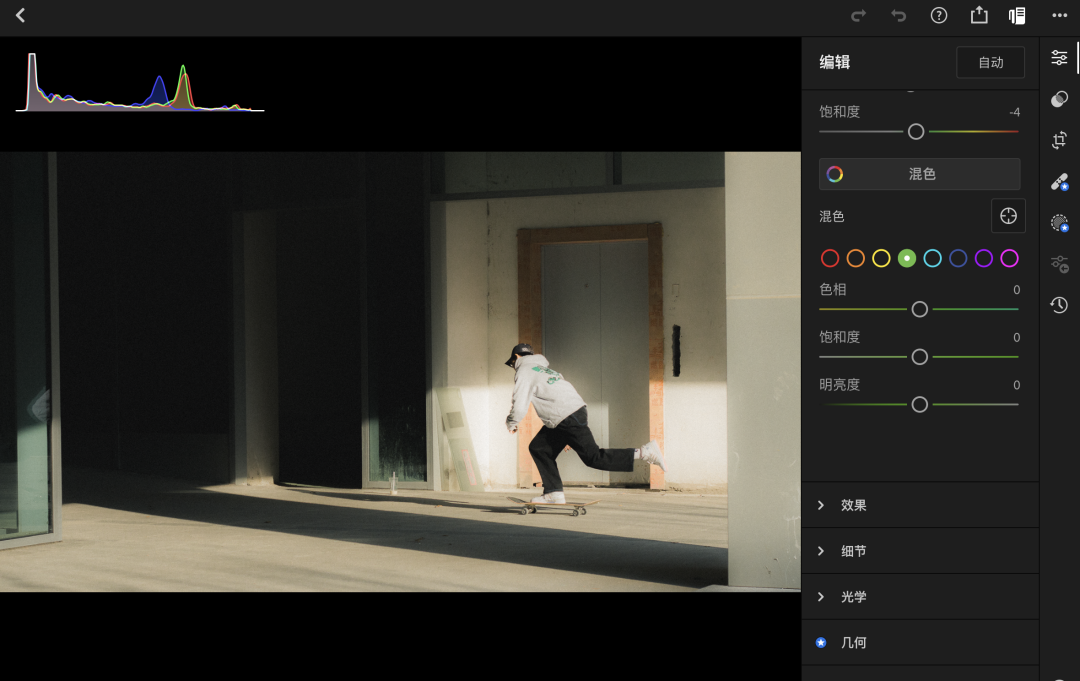Open the version history icon

click(x=1059, y=305)
